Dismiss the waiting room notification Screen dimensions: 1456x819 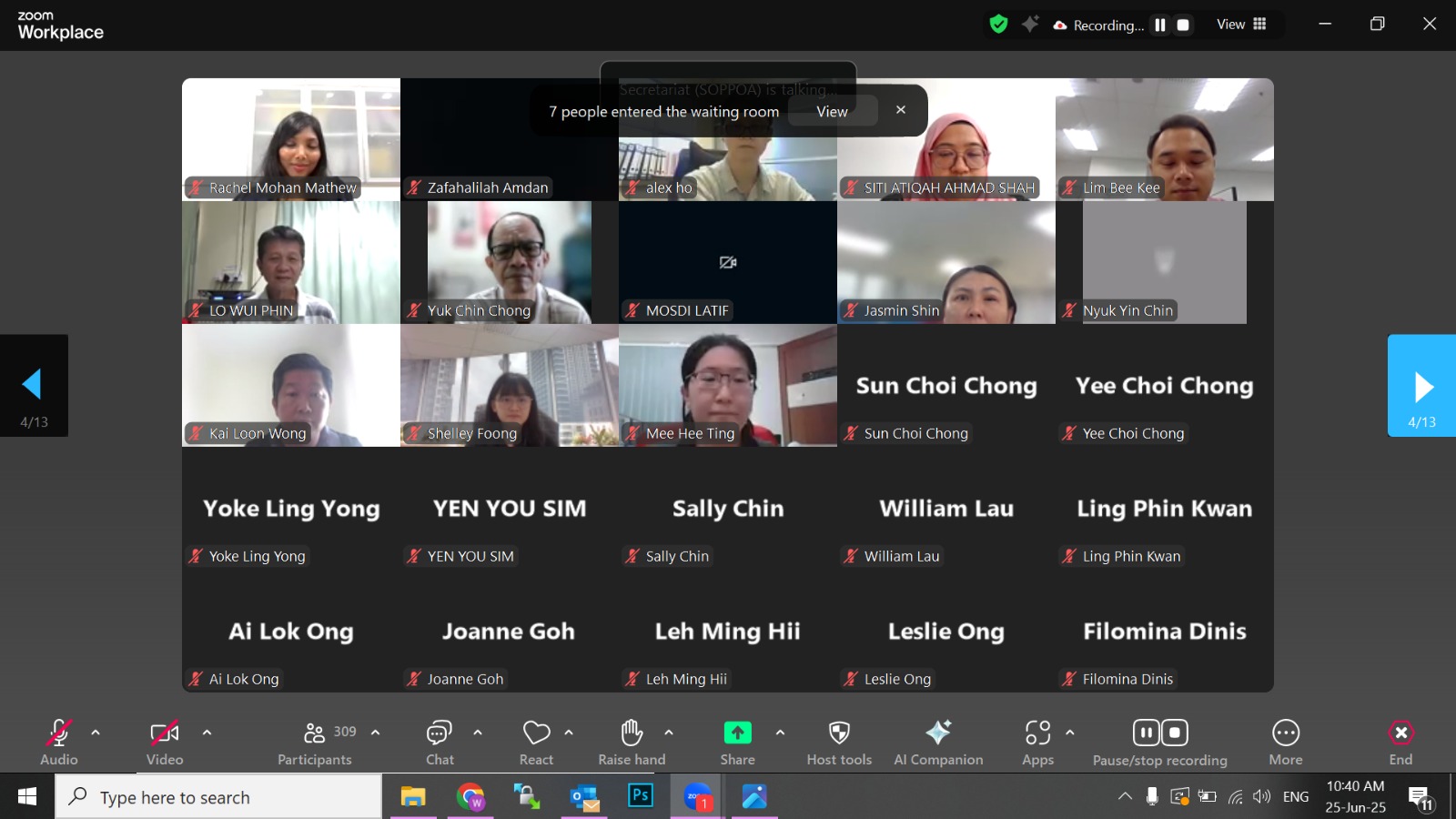(x=901, y=110)
